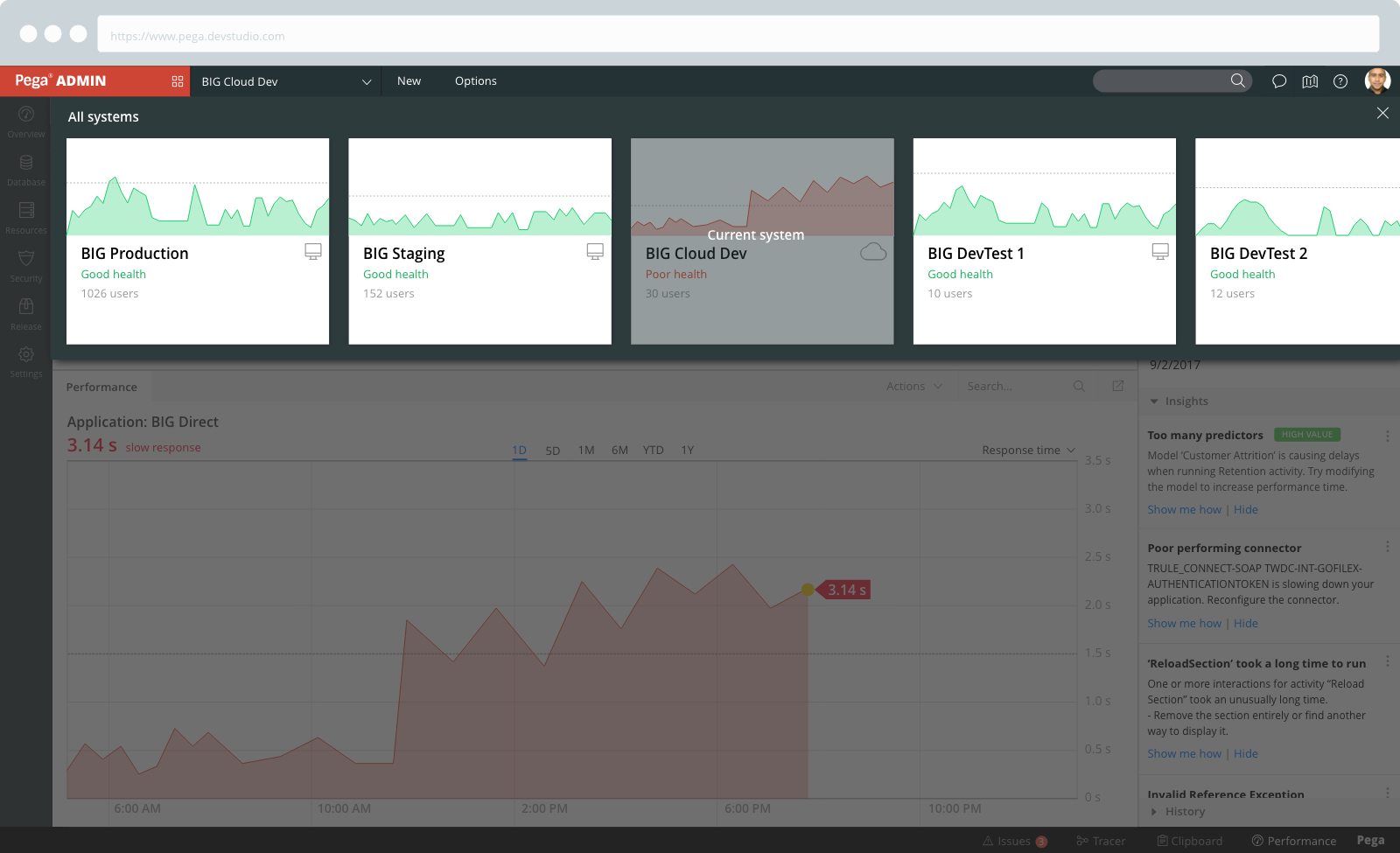Open options menu for Poor performing connector
Screen dimensions: 1400x853
(1388, 546)
